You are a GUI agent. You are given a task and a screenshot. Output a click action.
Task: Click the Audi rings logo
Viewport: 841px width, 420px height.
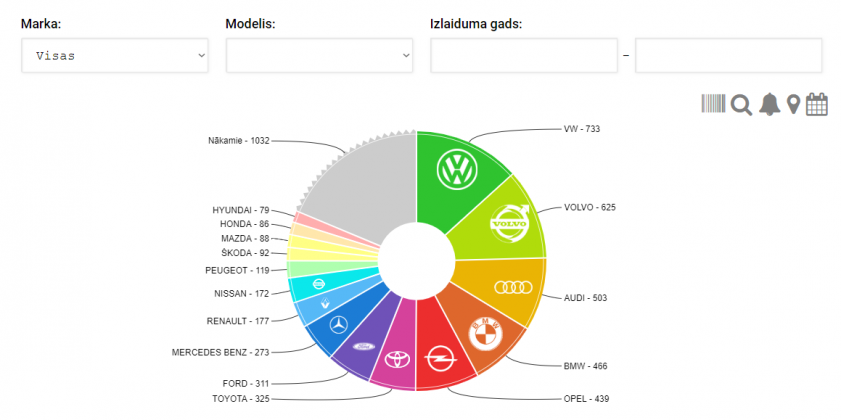coord(511,288)
